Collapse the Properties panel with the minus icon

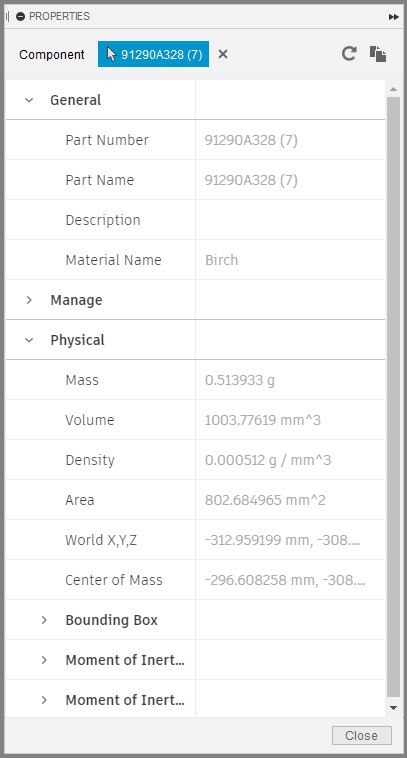click(20, 16)
